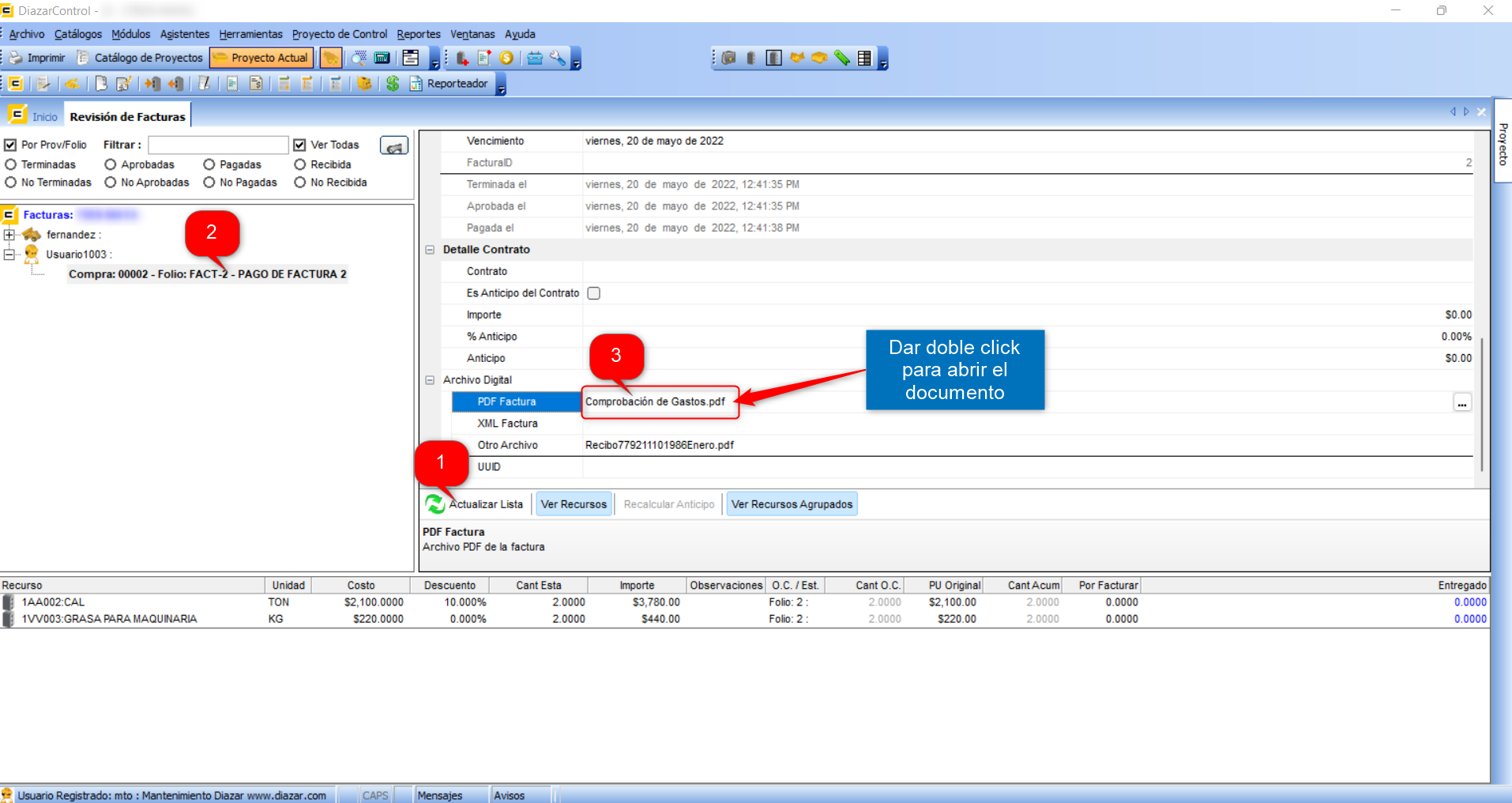Click the green tag icon
Image resolution: width=1512 pixels, height=803 pixels.
(x=842, y=58)
